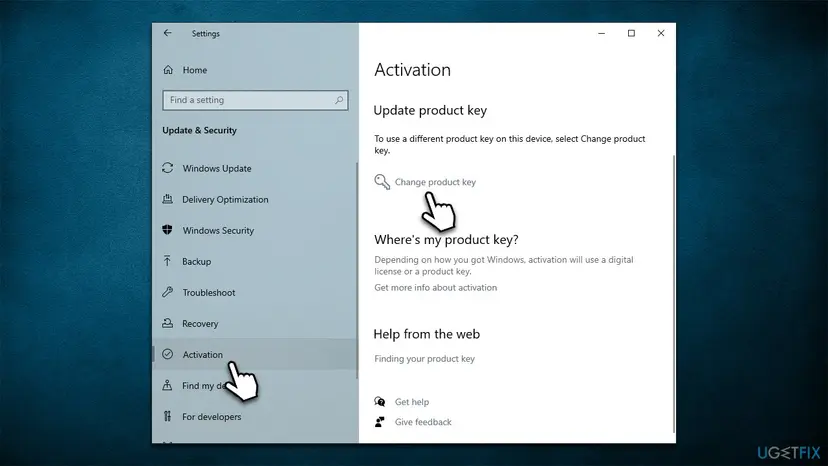Open Get more info about activation link
The image size is (828, 466).
[436, 287]
